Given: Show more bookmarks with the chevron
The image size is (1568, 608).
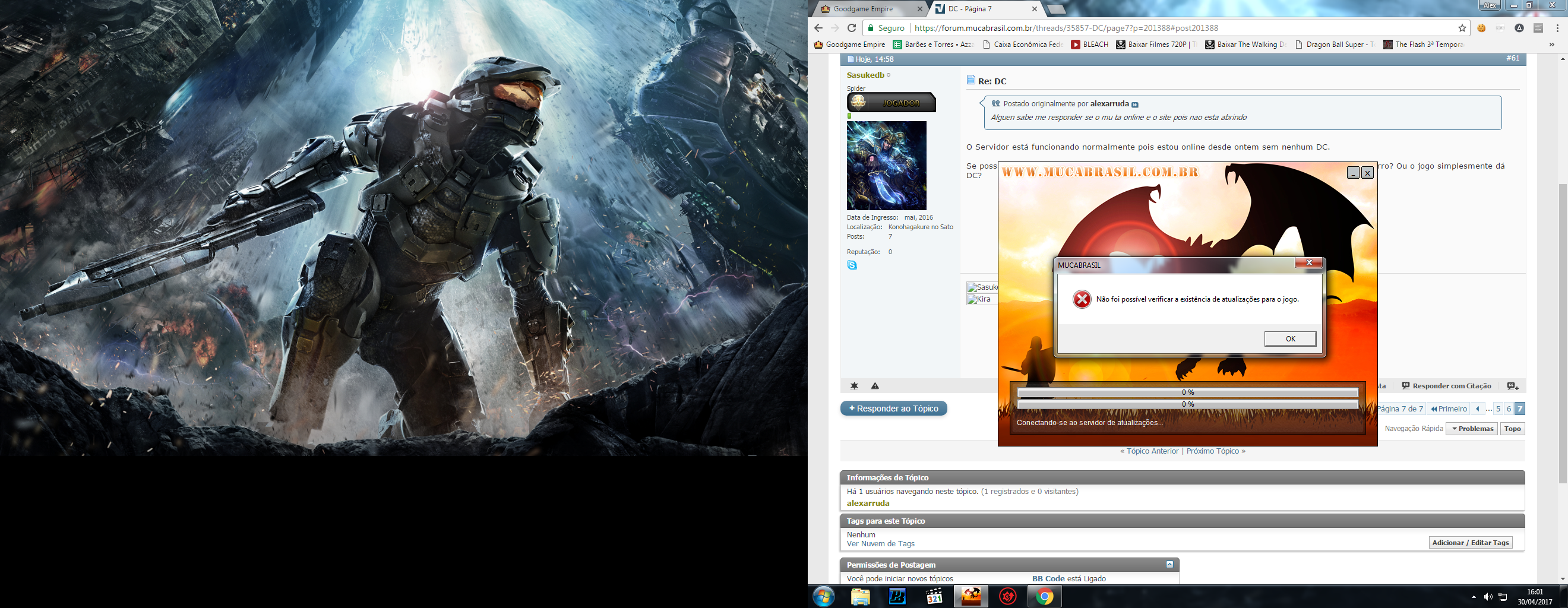Looking at the screenshot, I should coord(1551,45).
